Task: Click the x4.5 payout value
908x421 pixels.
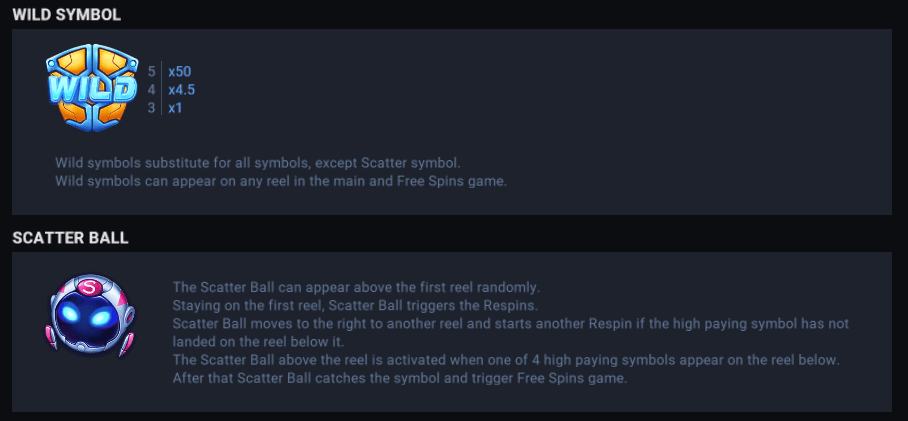Action: (x=184, y=90)
